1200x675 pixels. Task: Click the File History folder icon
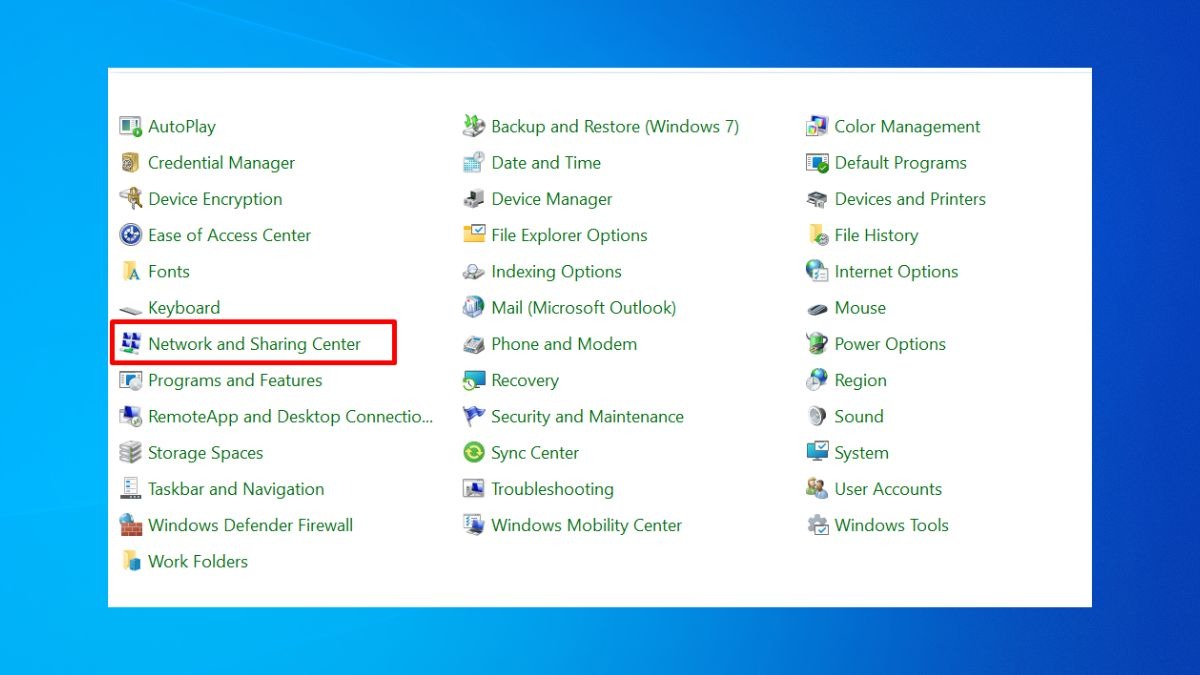click(818, 235)
